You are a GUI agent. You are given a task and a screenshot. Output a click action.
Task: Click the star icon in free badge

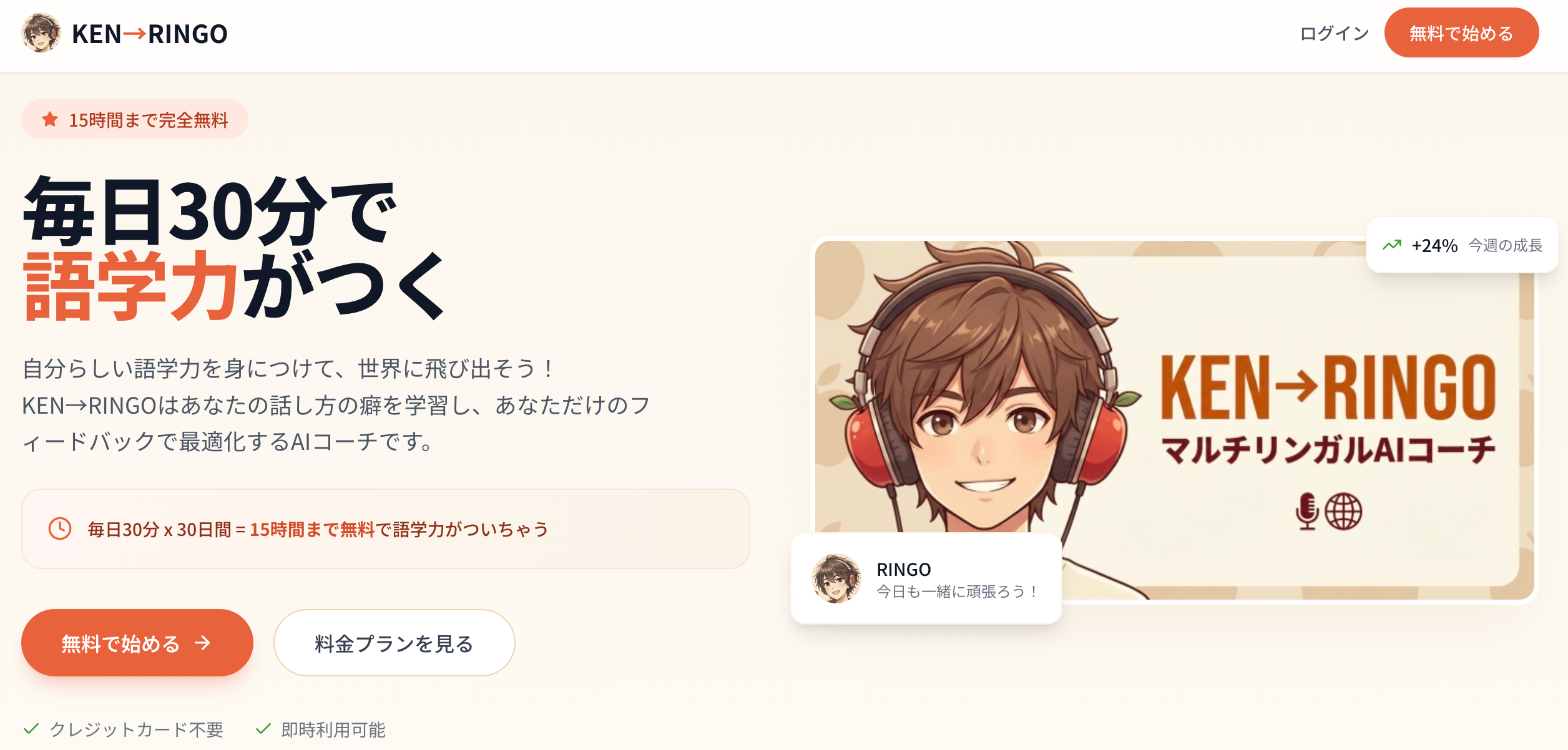click(50, 119)
